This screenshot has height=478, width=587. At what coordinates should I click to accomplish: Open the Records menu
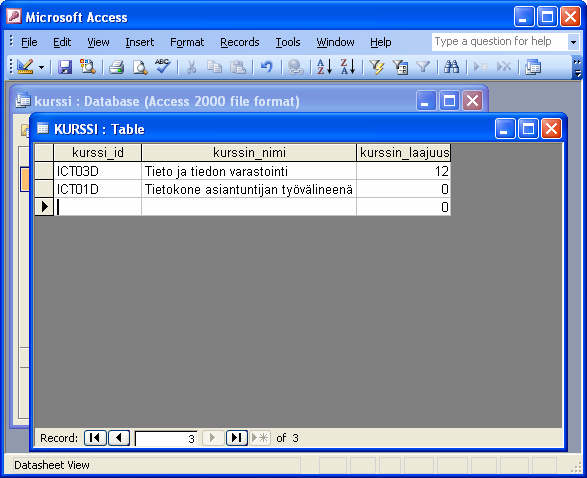pos(240,42)
